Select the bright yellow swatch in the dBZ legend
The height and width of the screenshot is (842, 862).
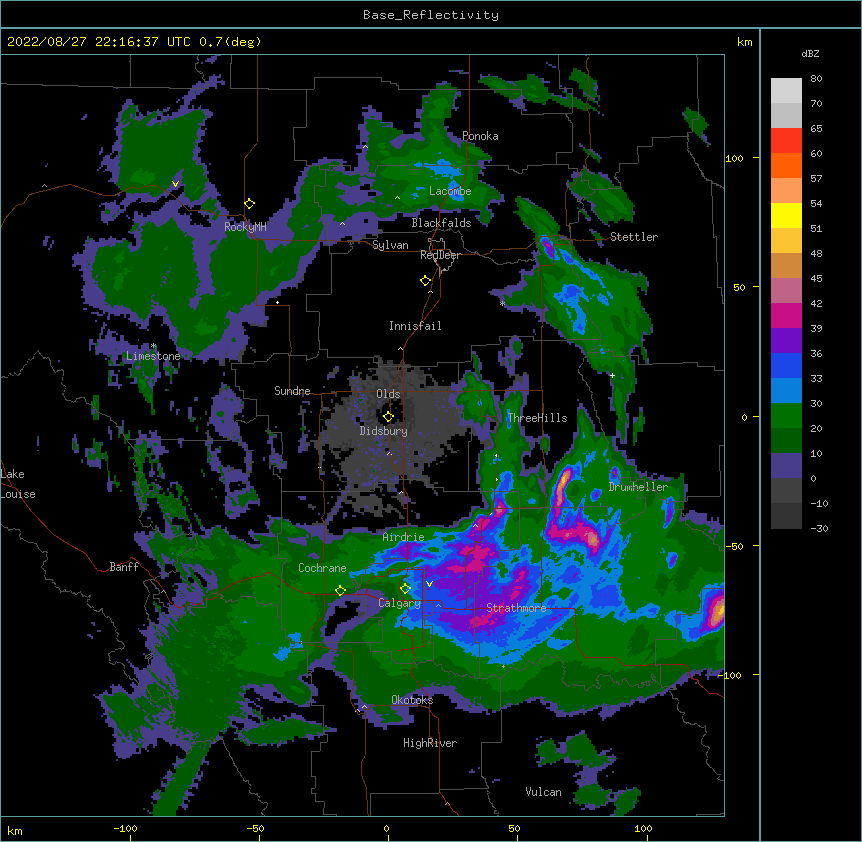coord(786,215)
